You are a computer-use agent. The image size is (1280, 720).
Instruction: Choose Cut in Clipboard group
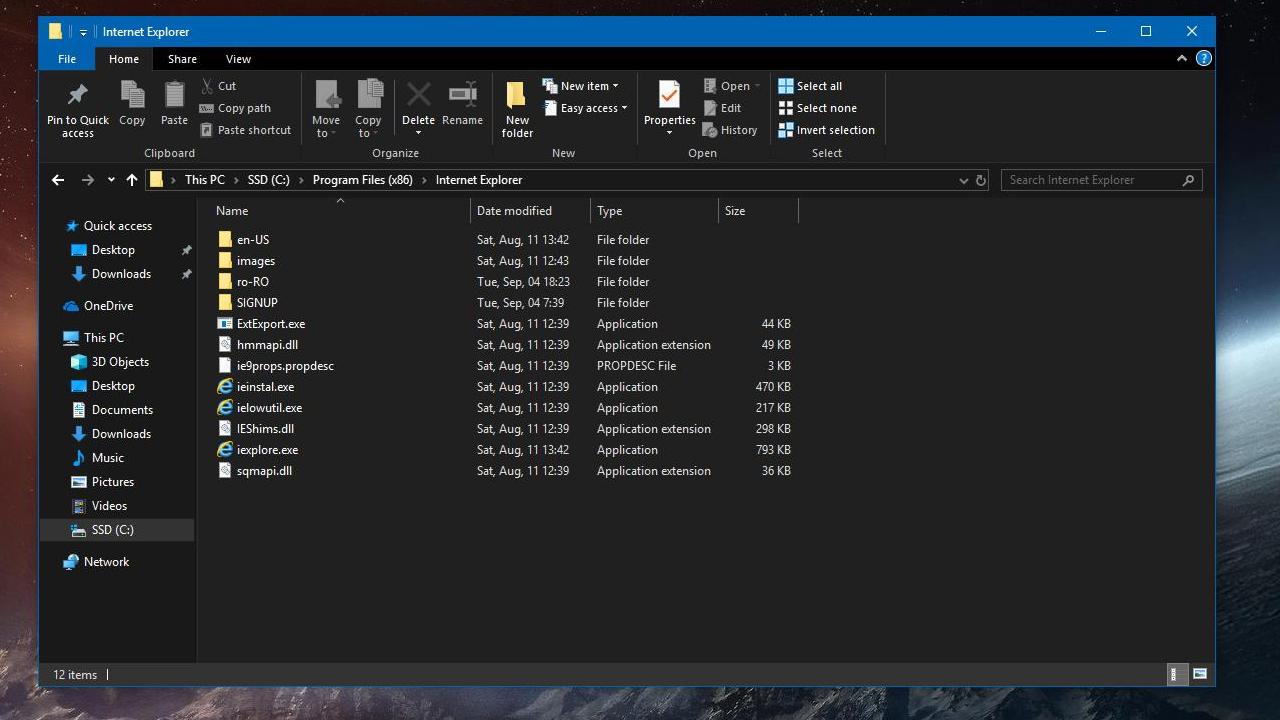click(x=218, y=86)
